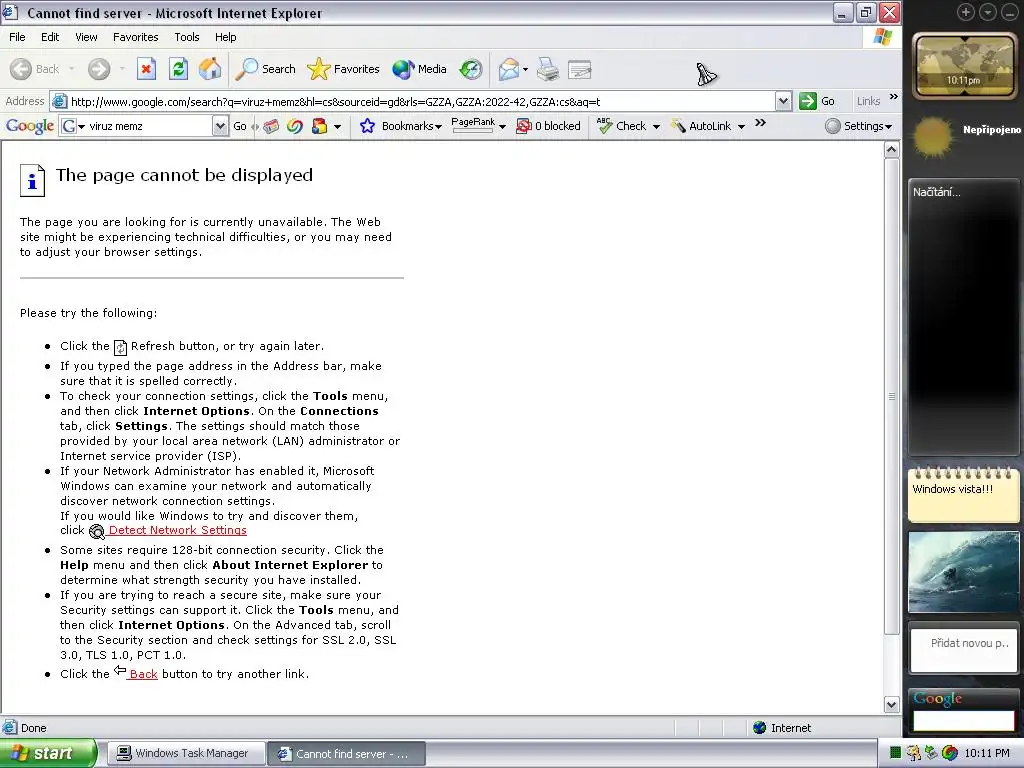Click the sun weather gadget icon
This screenshot has width=1024, height=768.
pos(933,137)
